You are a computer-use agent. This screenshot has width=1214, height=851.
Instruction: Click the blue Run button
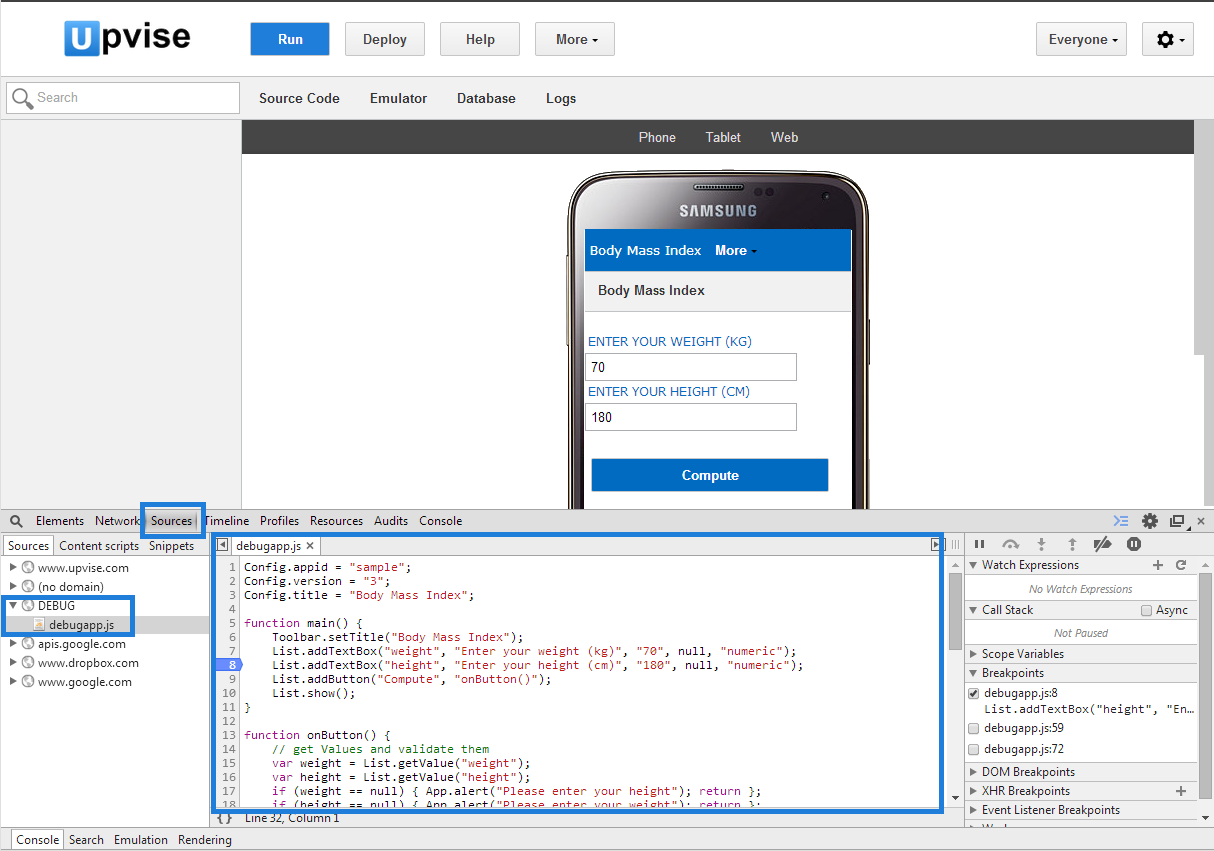coord(290,40)
